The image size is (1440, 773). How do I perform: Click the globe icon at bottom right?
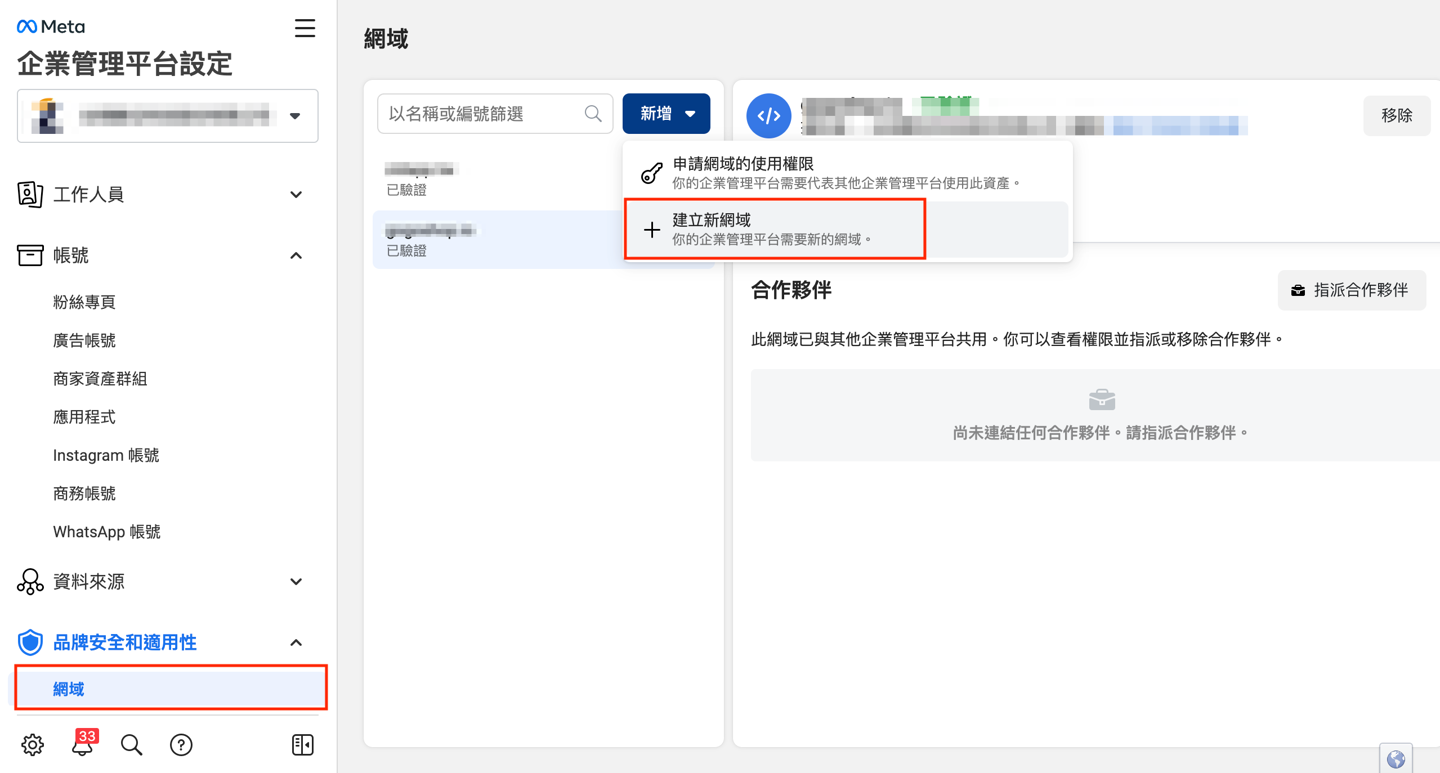1396,759
